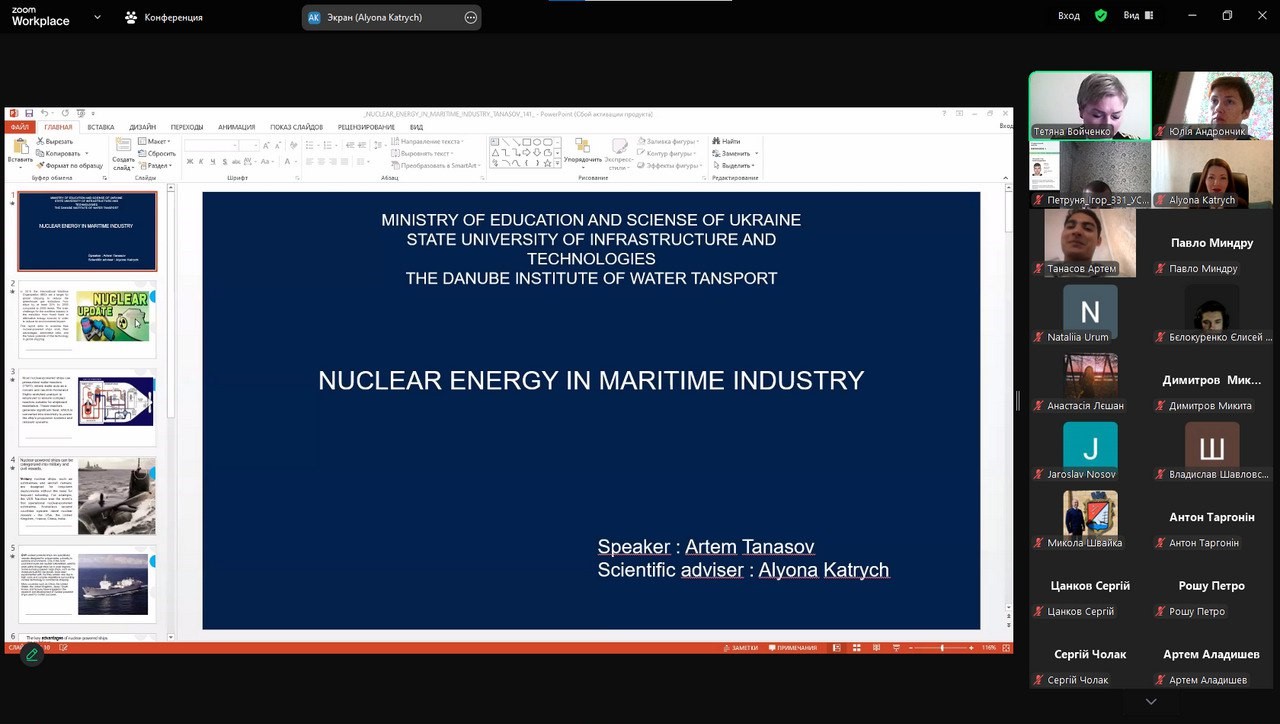Click the Paste (Вставить) clipboard icon

(20, 146)
